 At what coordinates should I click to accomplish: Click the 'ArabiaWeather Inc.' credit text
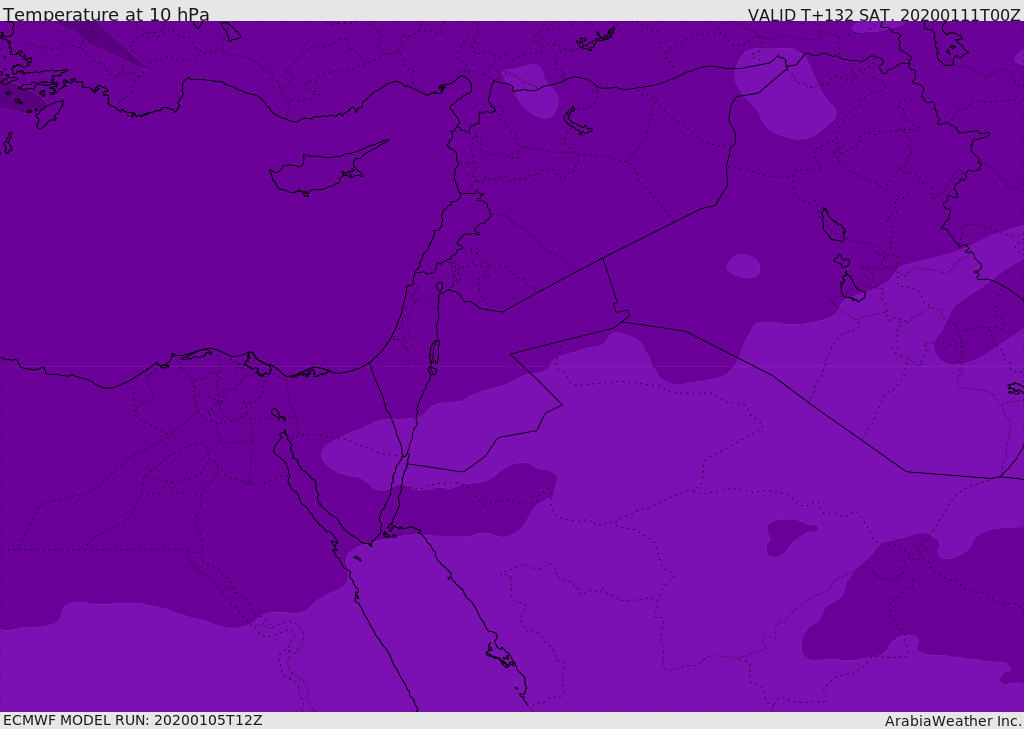tap(953, 721)
